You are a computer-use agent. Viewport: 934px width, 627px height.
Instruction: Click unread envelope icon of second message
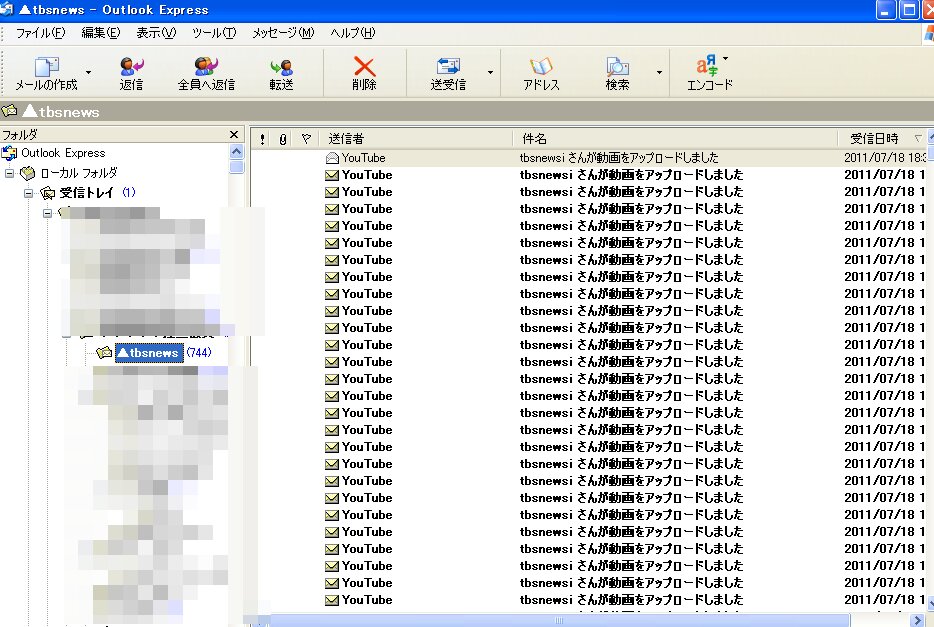point(332,175)
